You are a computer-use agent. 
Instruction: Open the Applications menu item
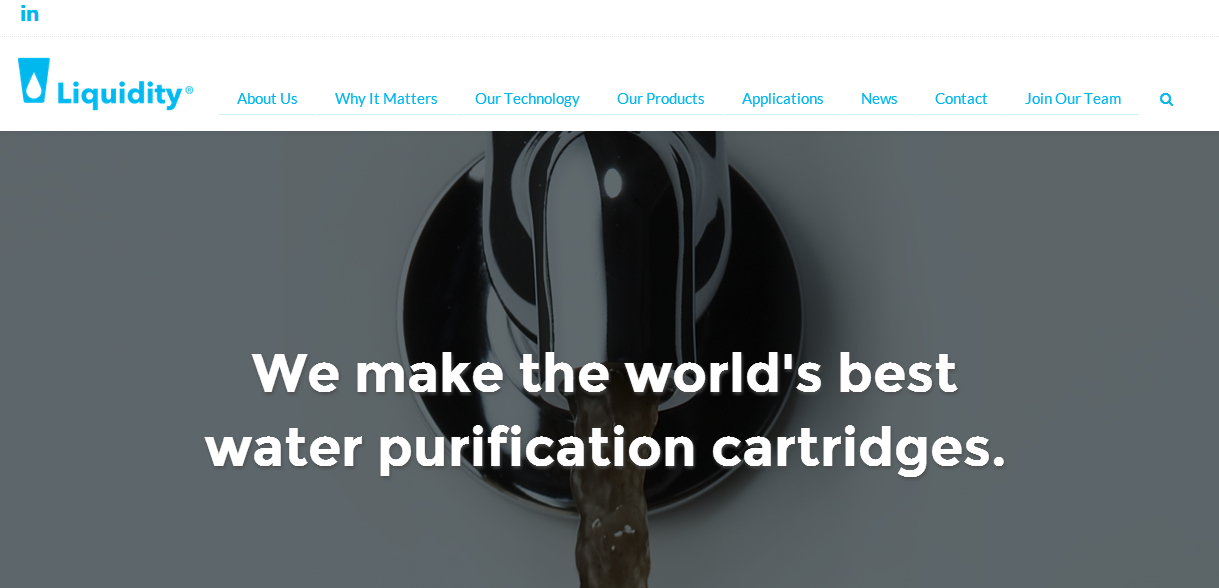click(783, 98)
